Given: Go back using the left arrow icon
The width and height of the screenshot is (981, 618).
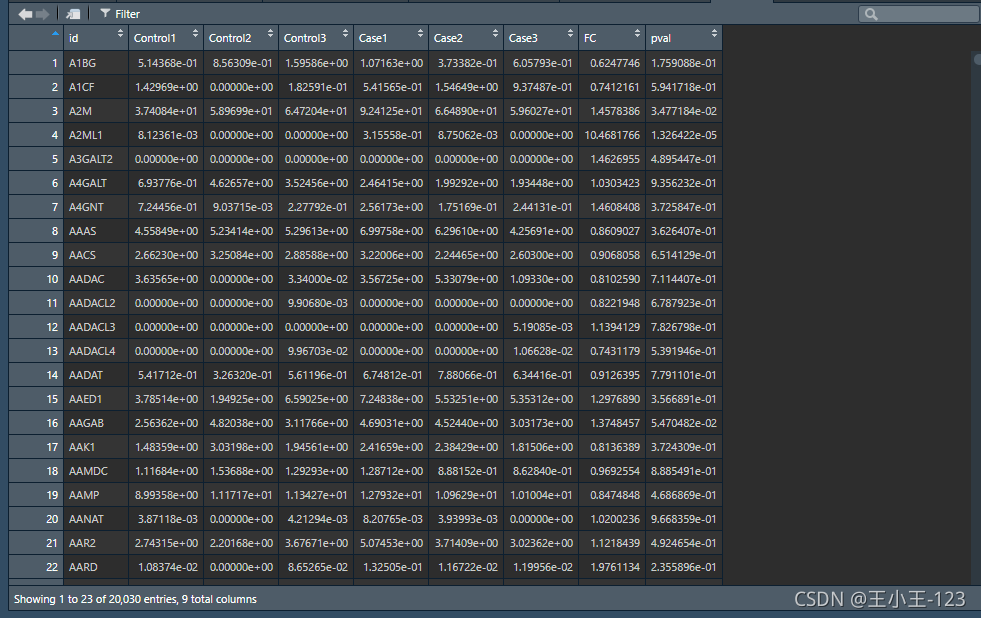Looking at the screenshot, I should [x=25, y=14].
